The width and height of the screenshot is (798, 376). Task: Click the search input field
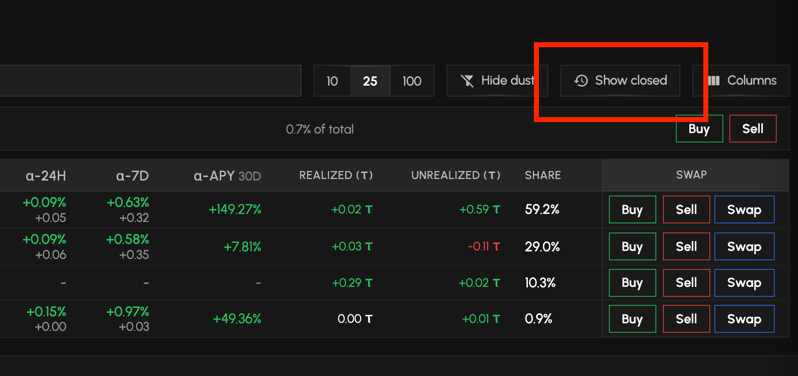tap(151, 80)
